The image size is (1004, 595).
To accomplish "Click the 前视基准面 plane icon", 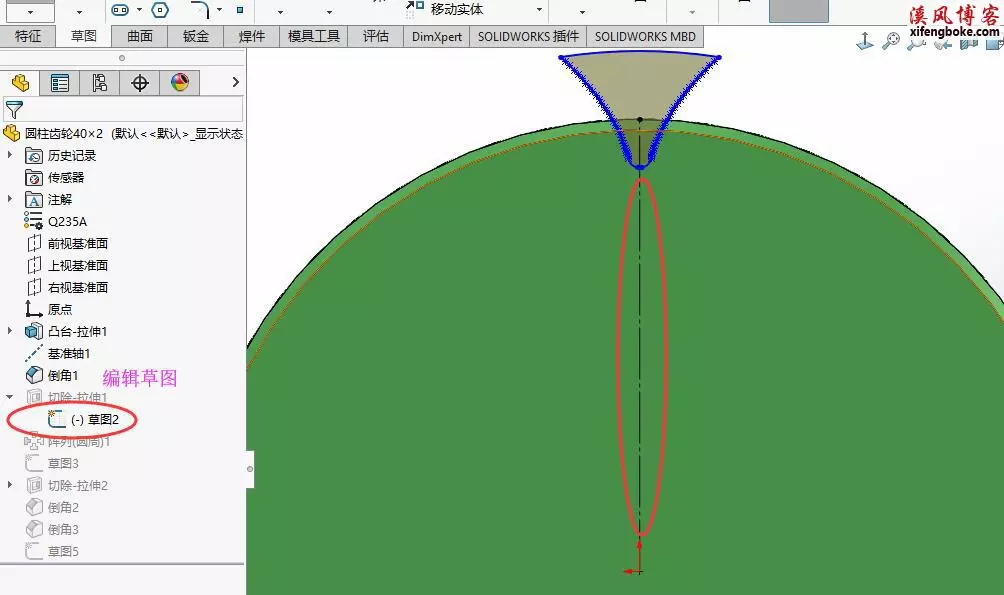I will 34,243.
